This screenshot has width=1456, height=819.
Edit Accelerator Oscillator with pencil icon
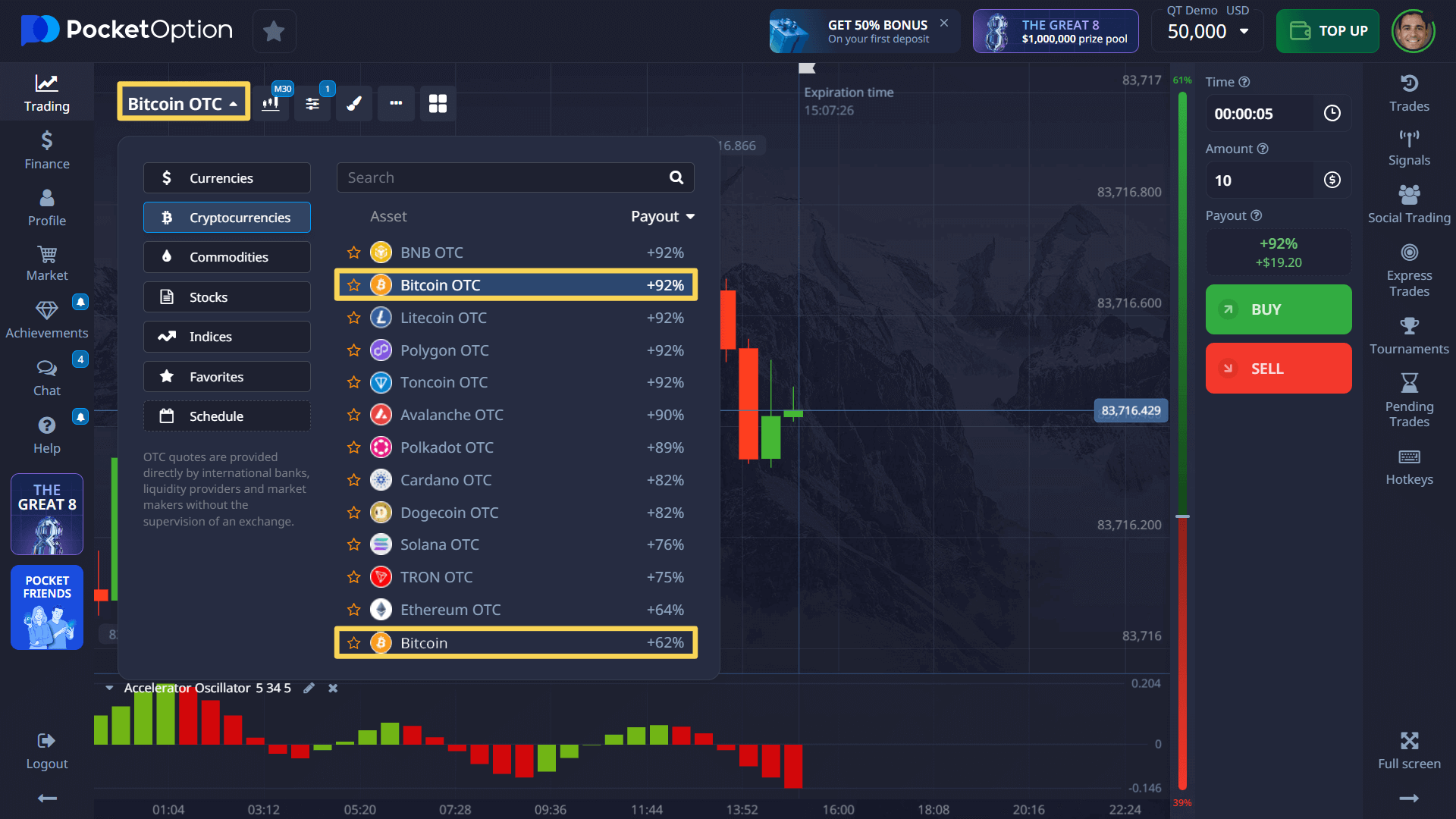(309, 689)
